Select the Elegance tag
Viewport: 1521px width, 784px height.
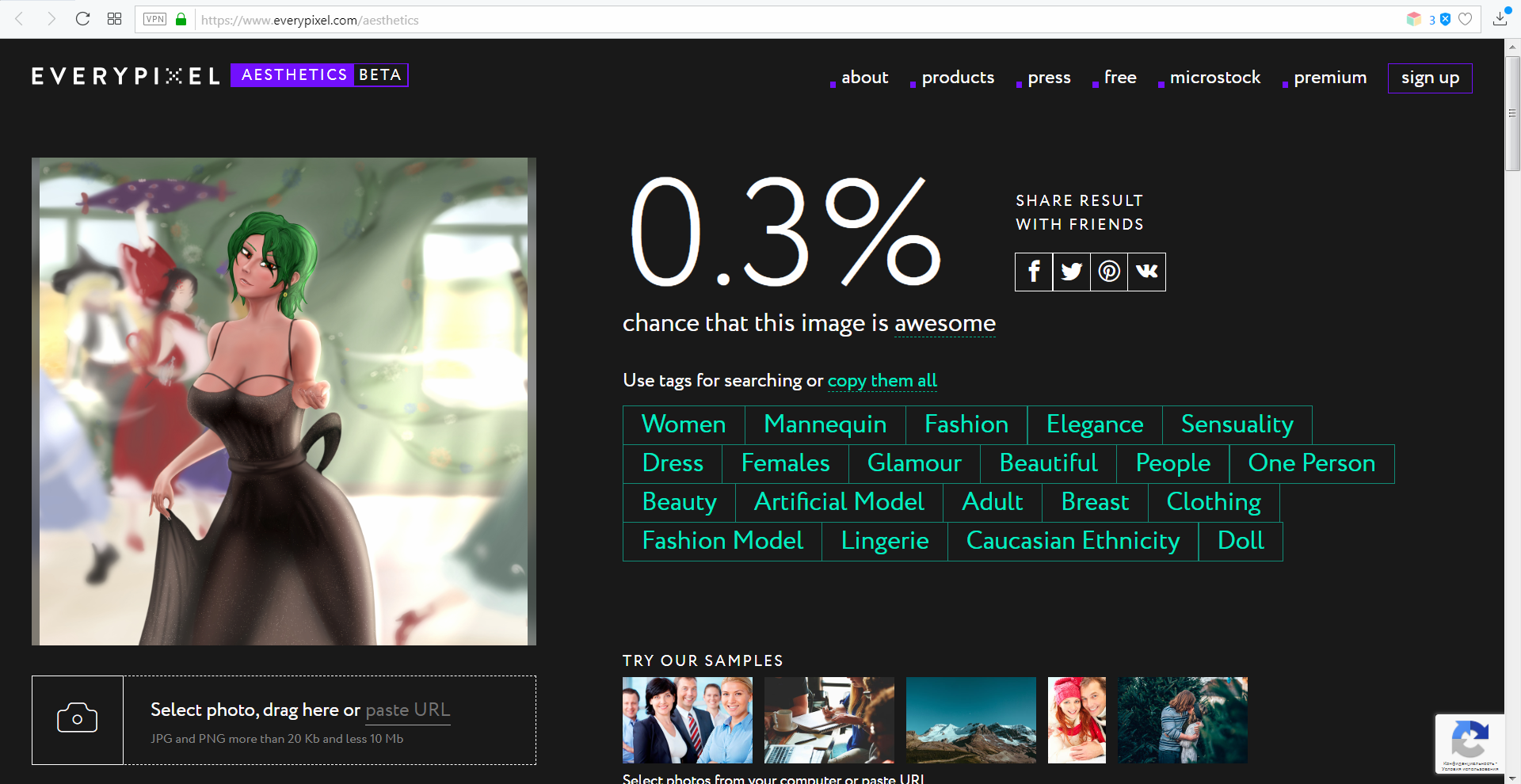pyautogui.click(x=1095, y=425)
